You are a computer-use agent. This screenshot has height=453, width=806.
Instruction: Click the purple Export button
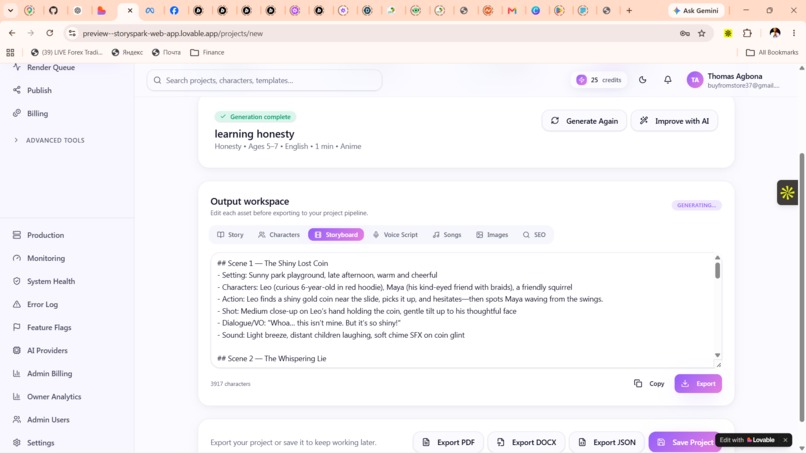(x=698, y=384)
